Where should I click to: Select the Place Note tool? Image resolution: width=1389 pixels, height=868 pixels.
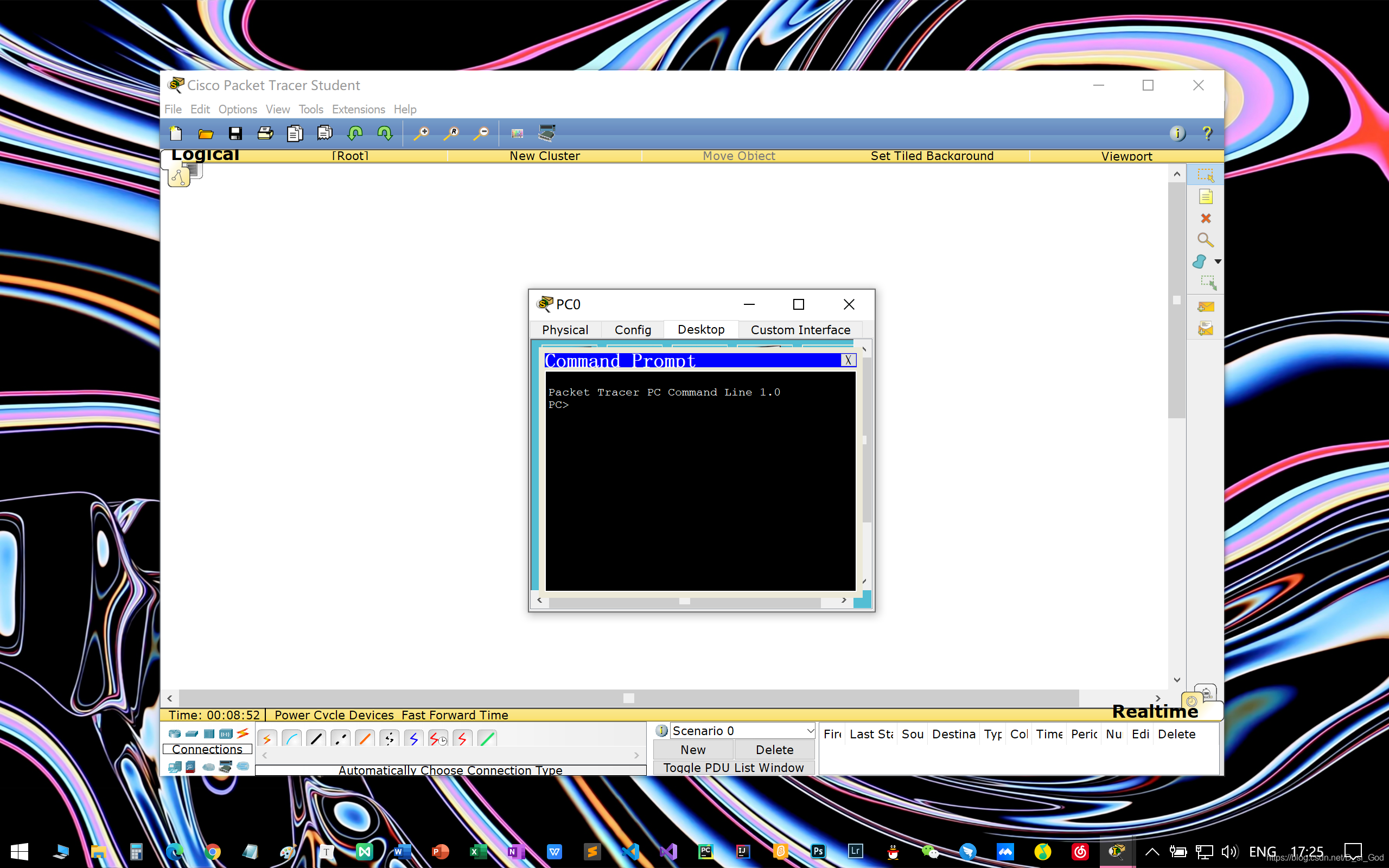pos(1205,197)
